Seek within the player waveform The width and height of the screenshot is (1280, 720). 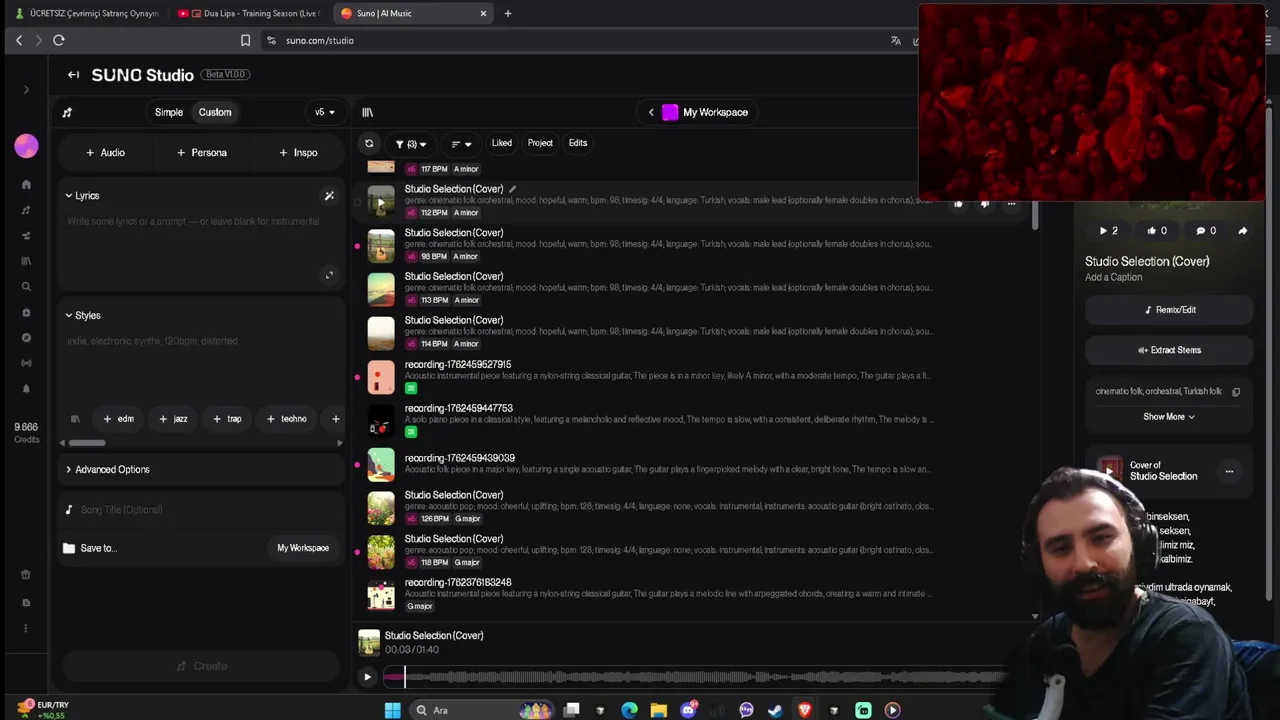click(x=695, y=677)
